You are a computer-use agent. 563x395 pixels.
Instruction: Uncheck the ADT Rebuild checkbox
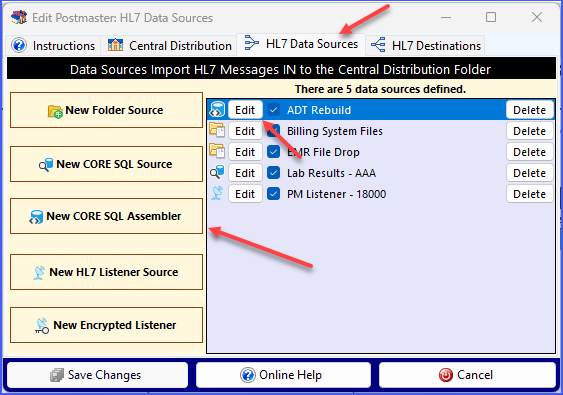click(273, 110)
